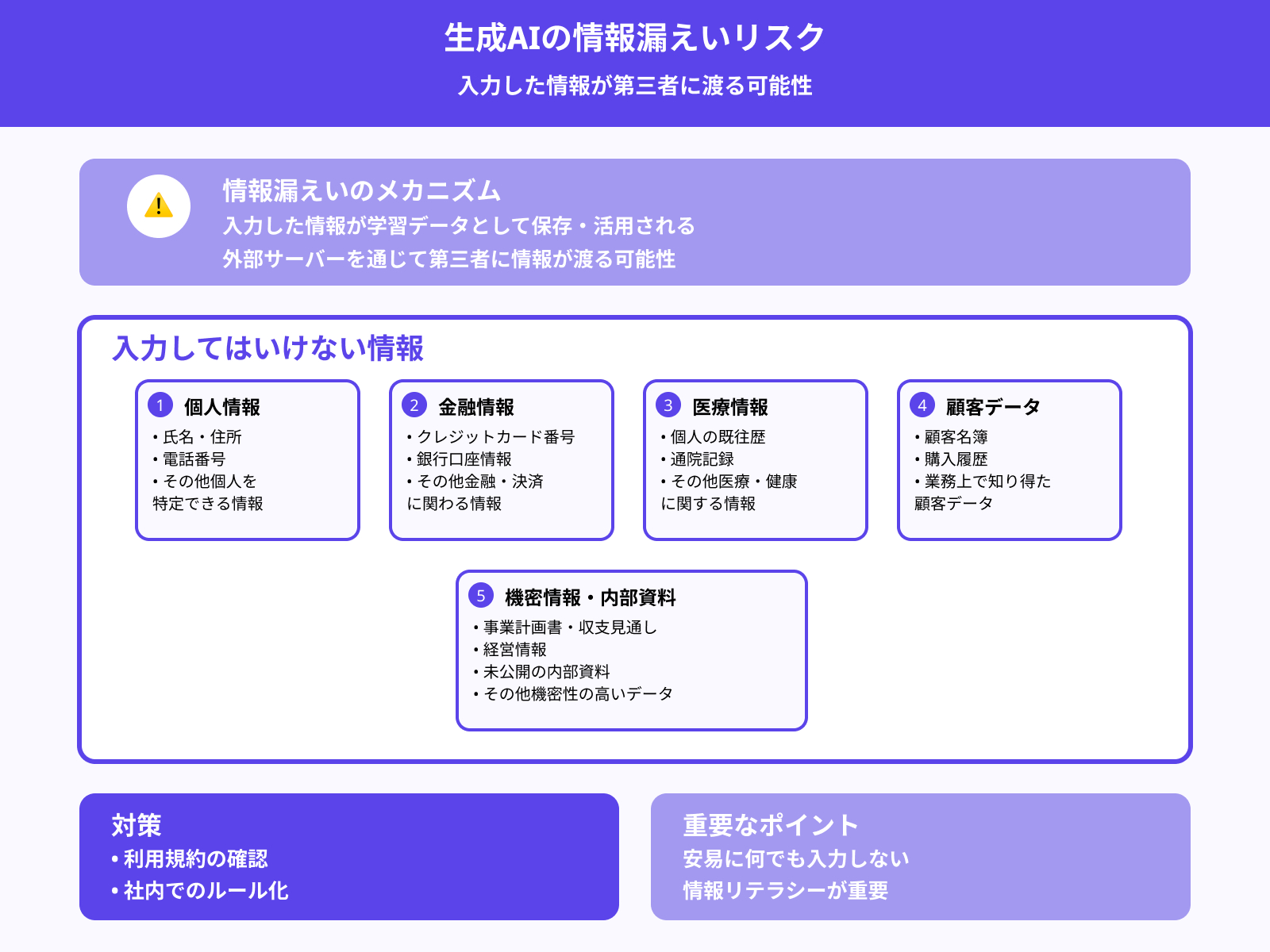Click the 対策 heading

[137, 826]
